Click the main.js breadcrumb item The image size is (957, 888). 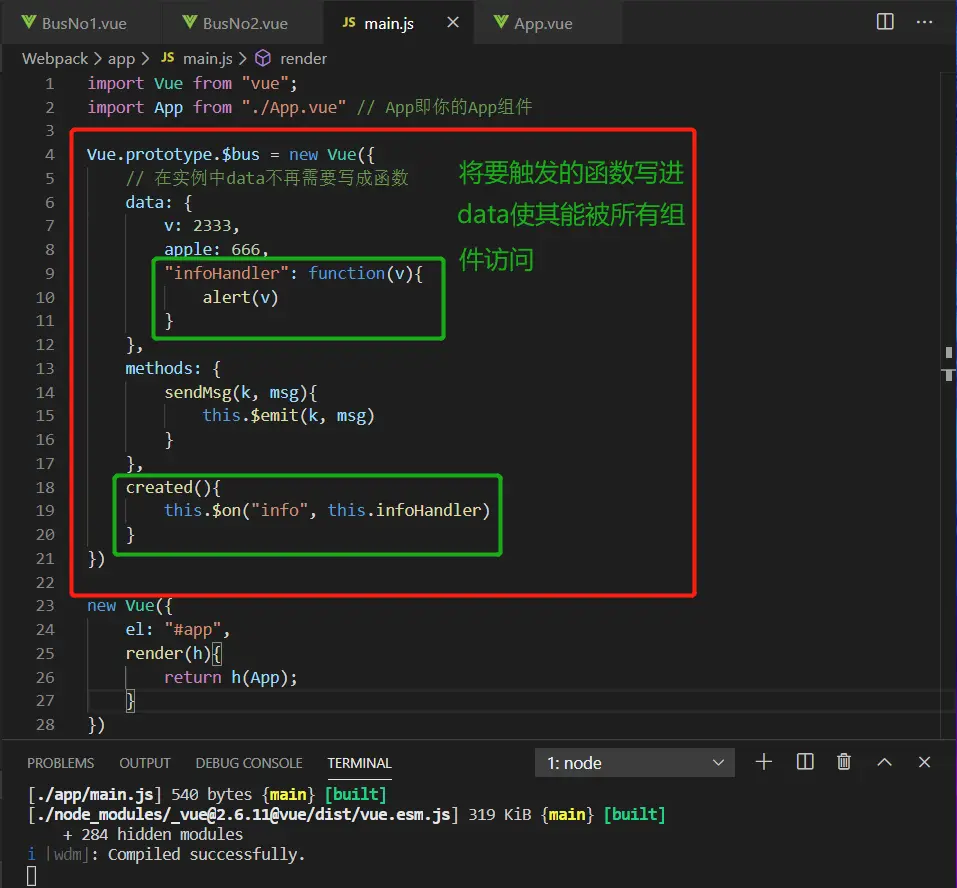coord(208,59)
